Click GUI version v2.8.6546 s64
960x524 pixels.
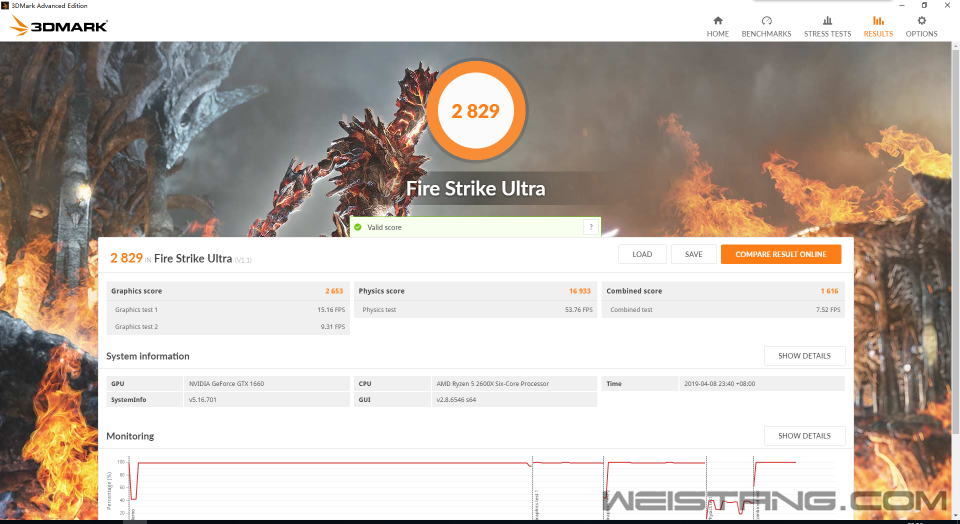[456, 400]
